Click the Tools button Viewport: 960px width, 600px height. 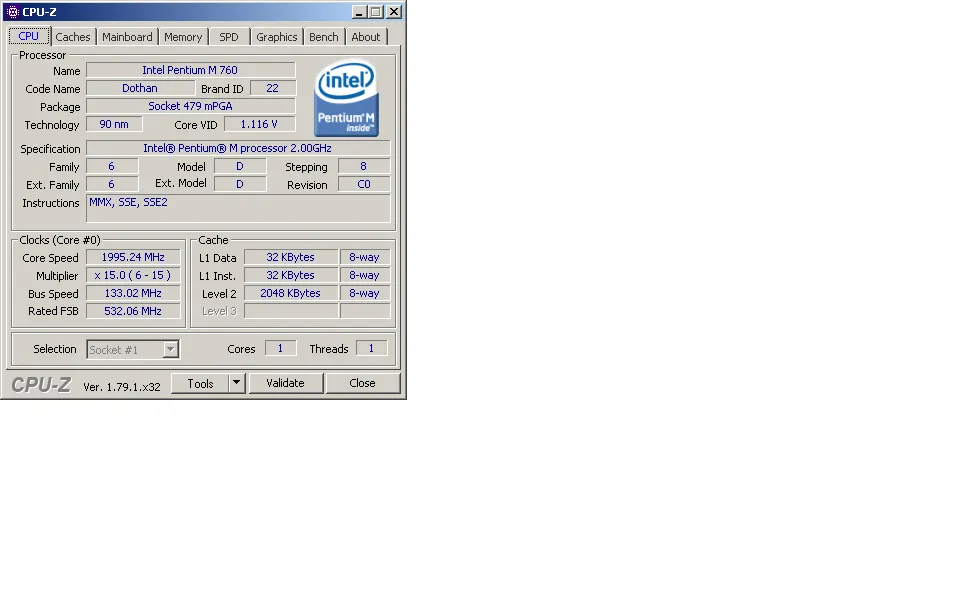coord(200,383)
